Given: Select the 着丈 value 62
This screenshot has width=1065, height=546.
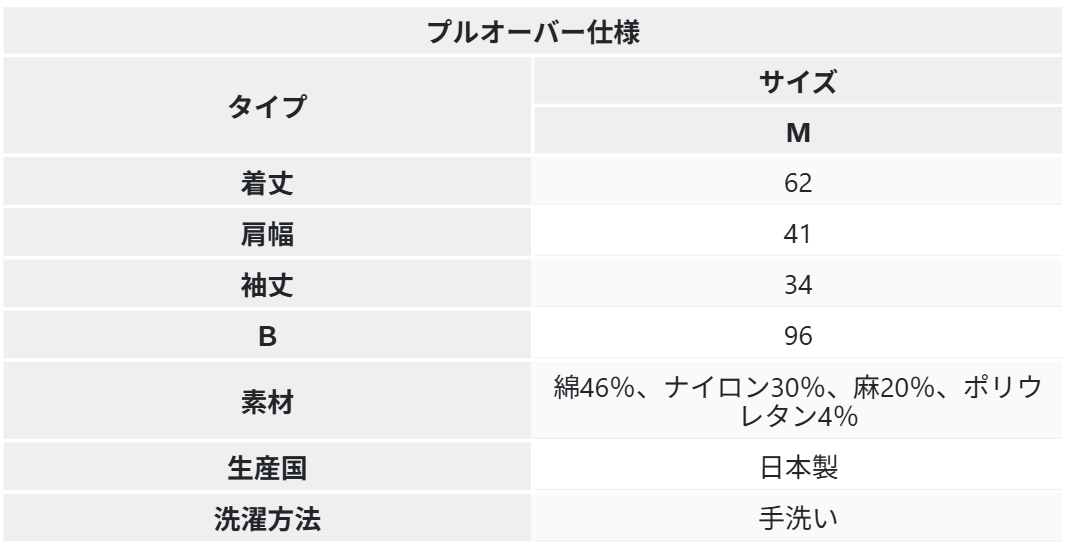Looking at the screenshot, I should [797, 183].
